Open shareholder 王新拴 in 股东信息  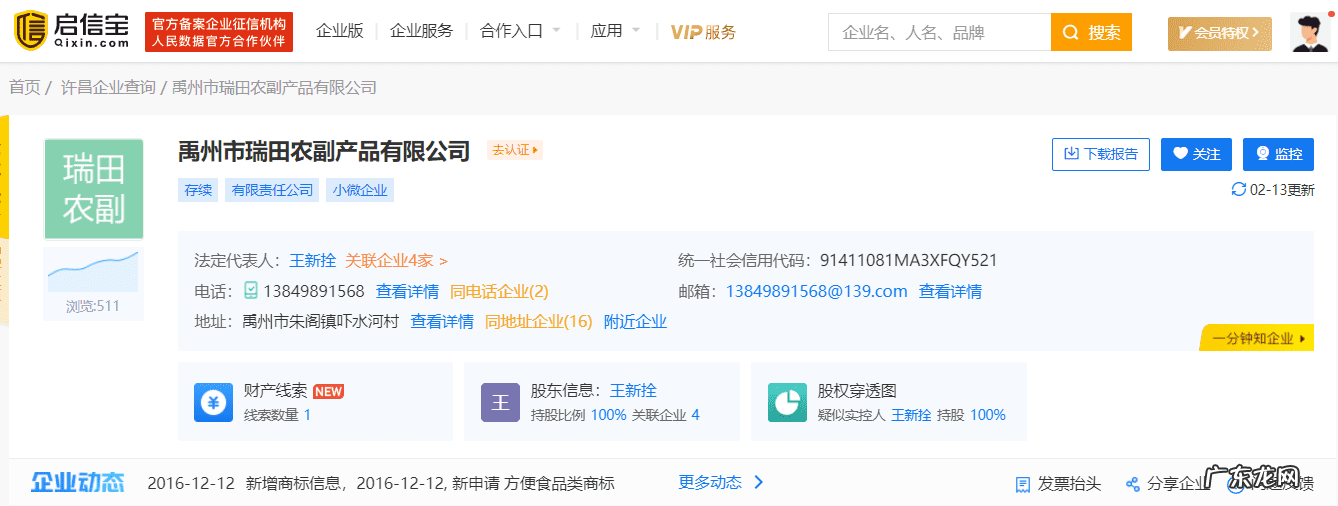[x=633, y=391]
